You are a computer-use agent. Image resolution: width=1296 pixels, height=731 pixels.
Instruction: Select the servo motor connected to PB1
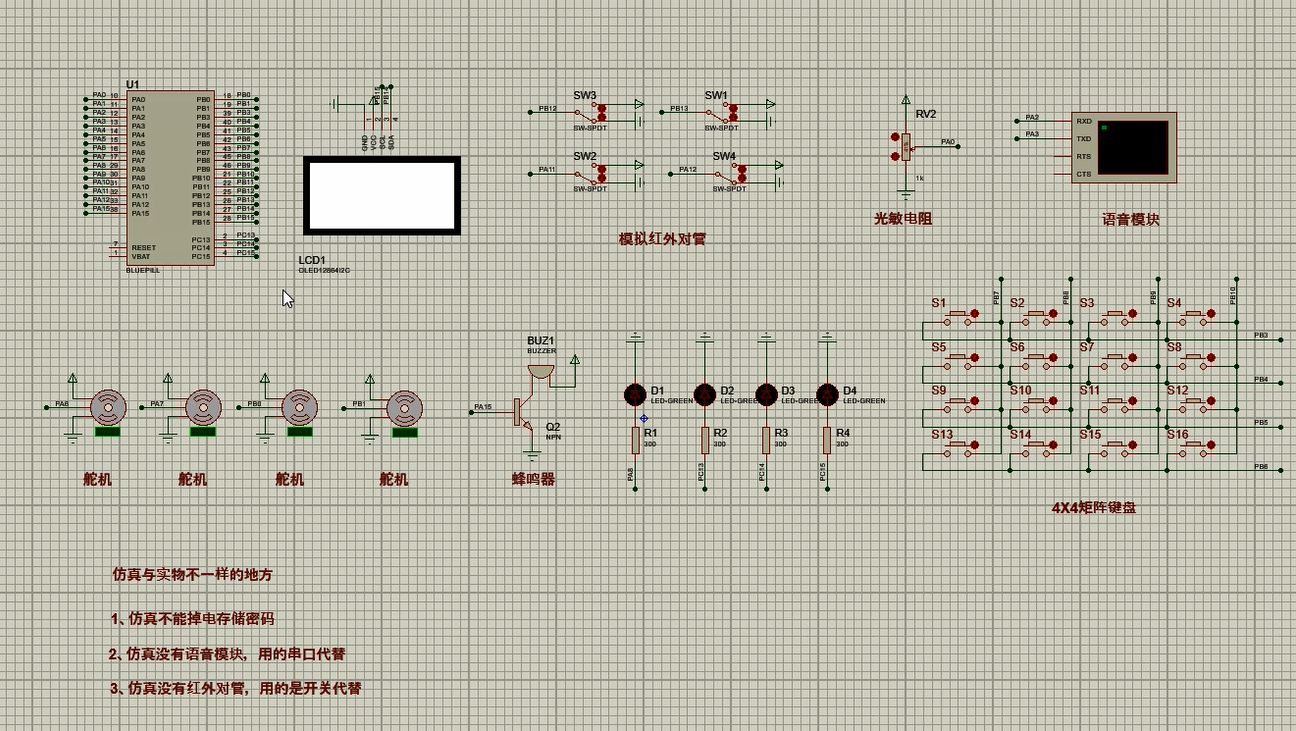(404, 406)
